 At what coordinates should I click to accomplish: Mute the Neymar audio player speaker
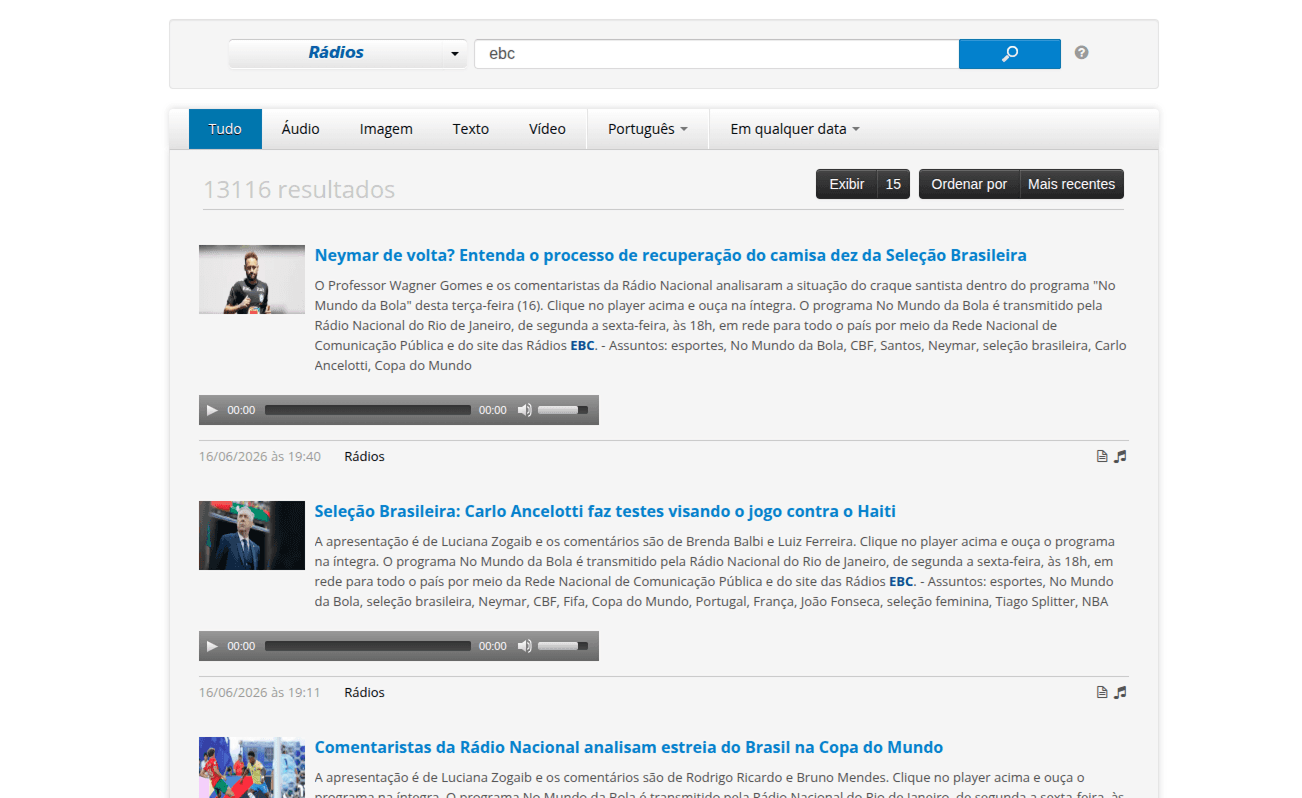[x=524, y=410]
